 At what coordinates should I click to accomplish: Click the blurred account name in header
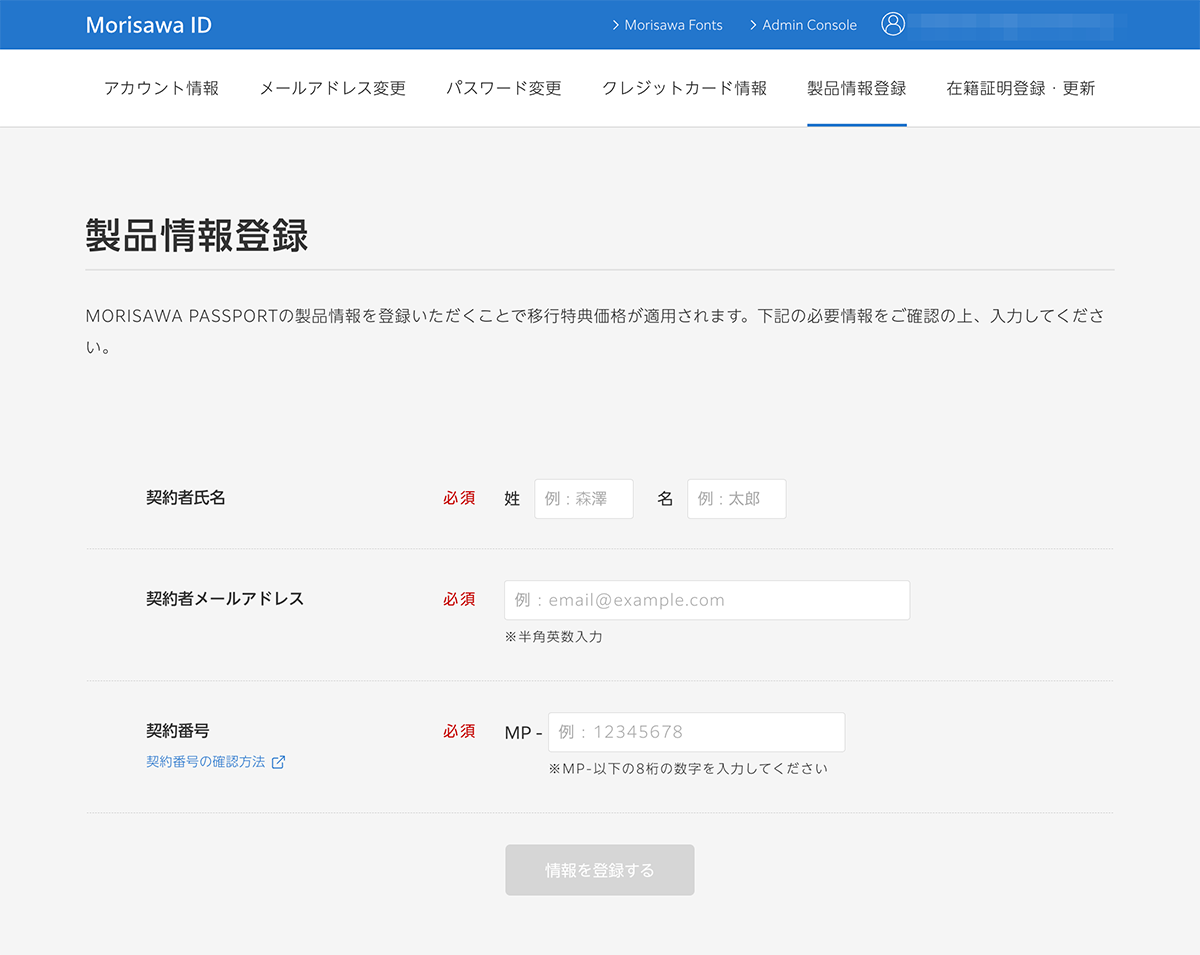tap(1016, 26)
